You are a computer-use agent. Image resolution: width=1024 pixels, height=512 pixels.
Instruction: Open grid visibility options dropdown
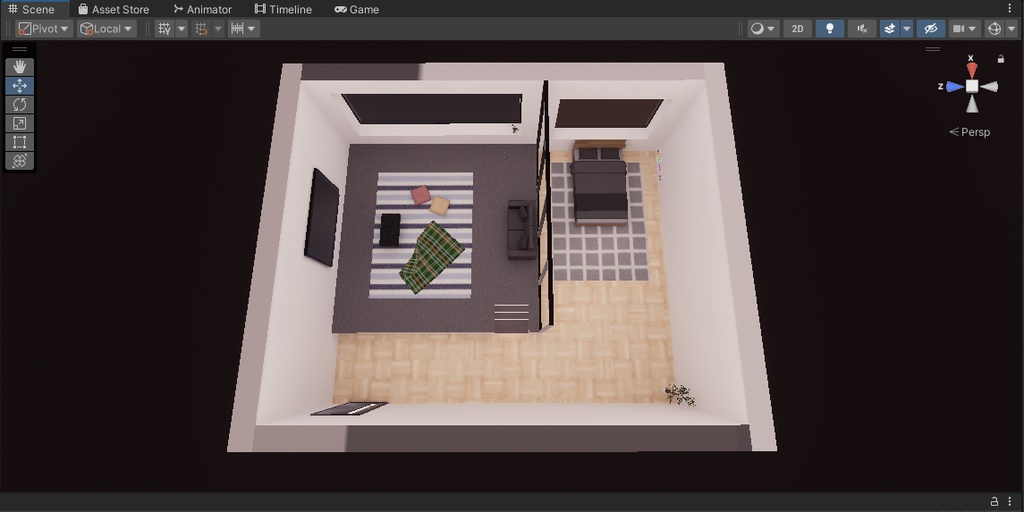(x=182, y=29)
